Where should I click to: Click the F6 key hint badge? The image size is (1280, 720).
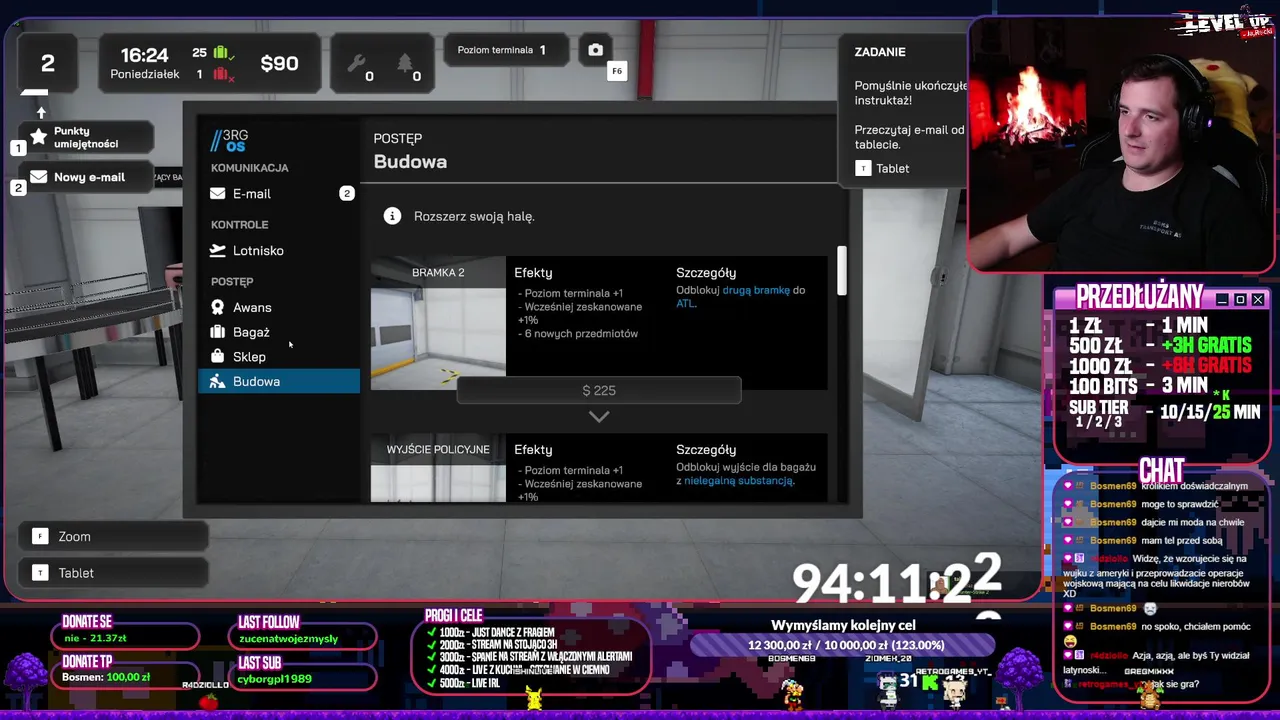coord(617,71)
